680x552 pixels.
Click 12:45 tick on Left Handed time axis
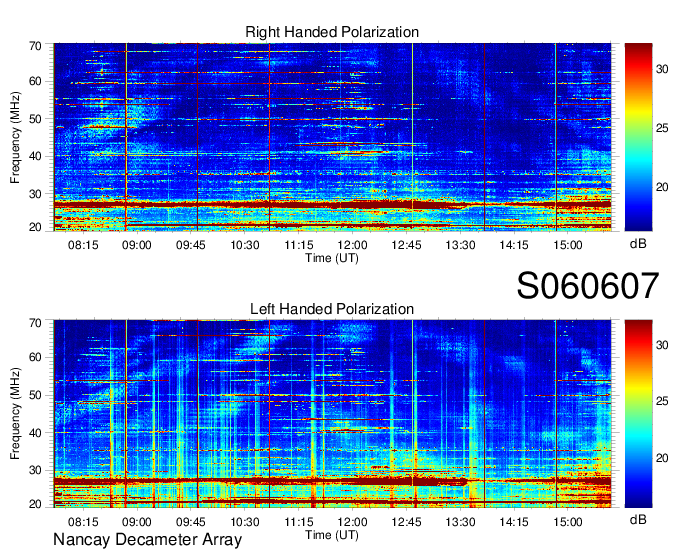click(x=406, y=522)
